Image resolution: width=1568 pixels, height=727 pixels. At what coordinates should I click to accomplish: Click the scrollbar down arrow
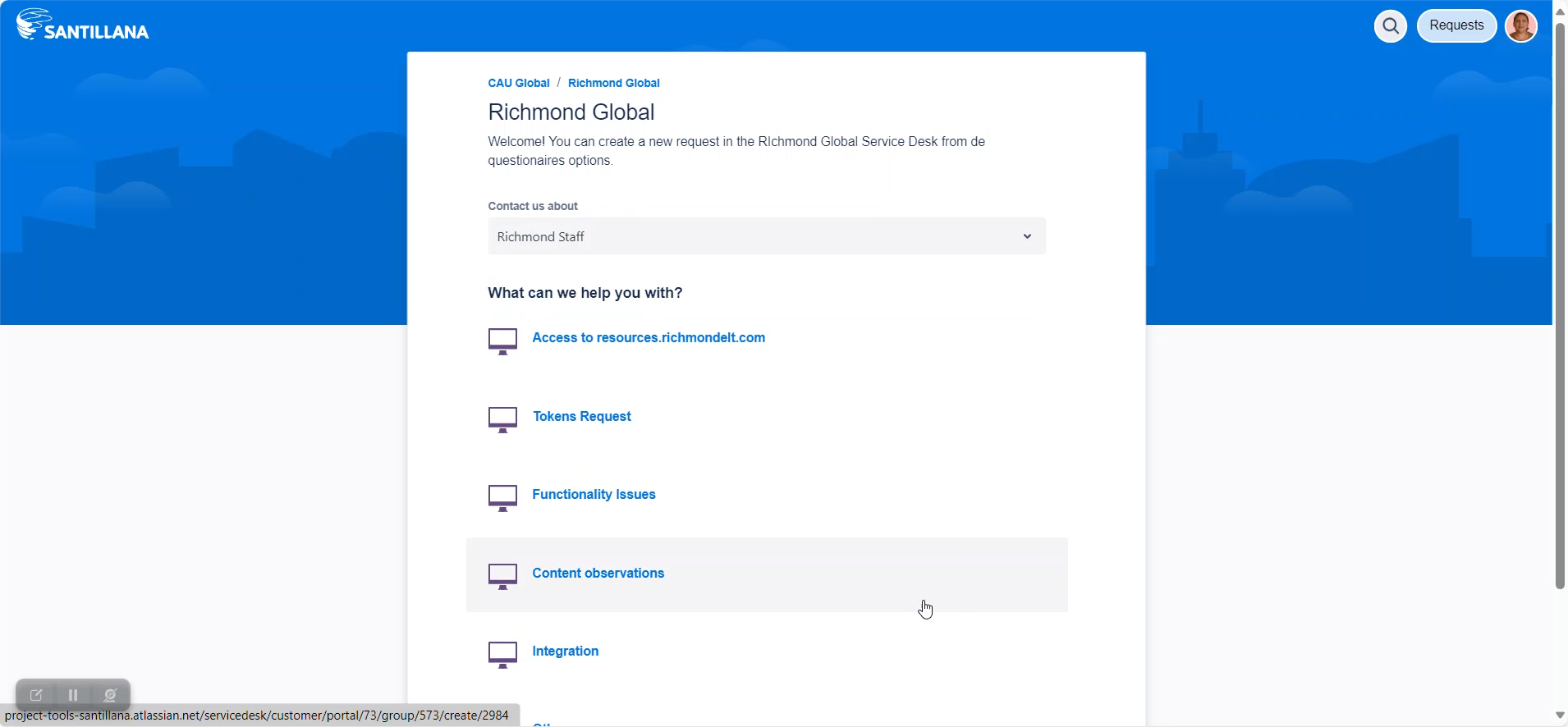tap(1560, 716)
